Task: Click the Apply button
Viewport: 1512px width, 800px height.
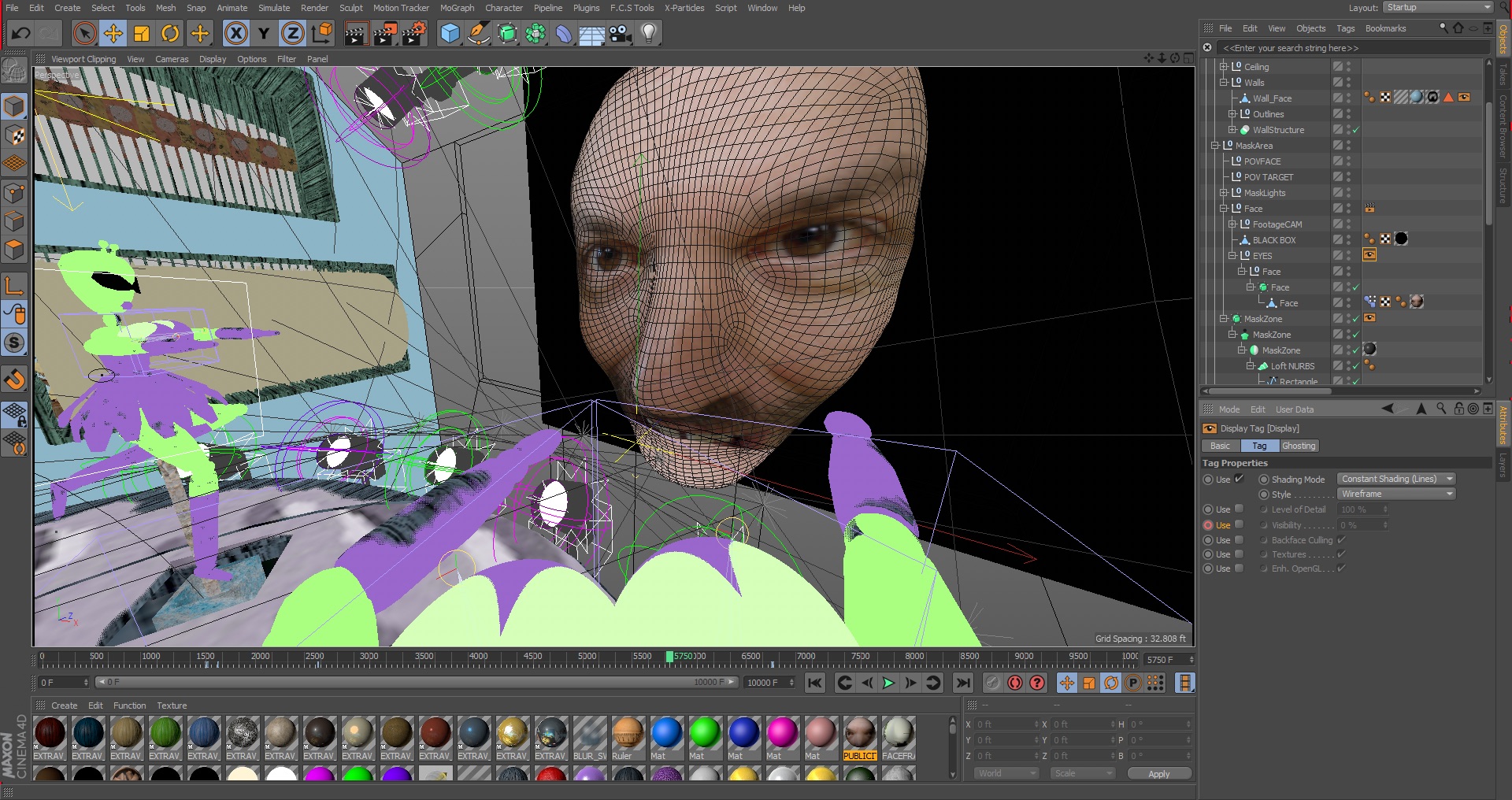Action: coord(1158,774)
